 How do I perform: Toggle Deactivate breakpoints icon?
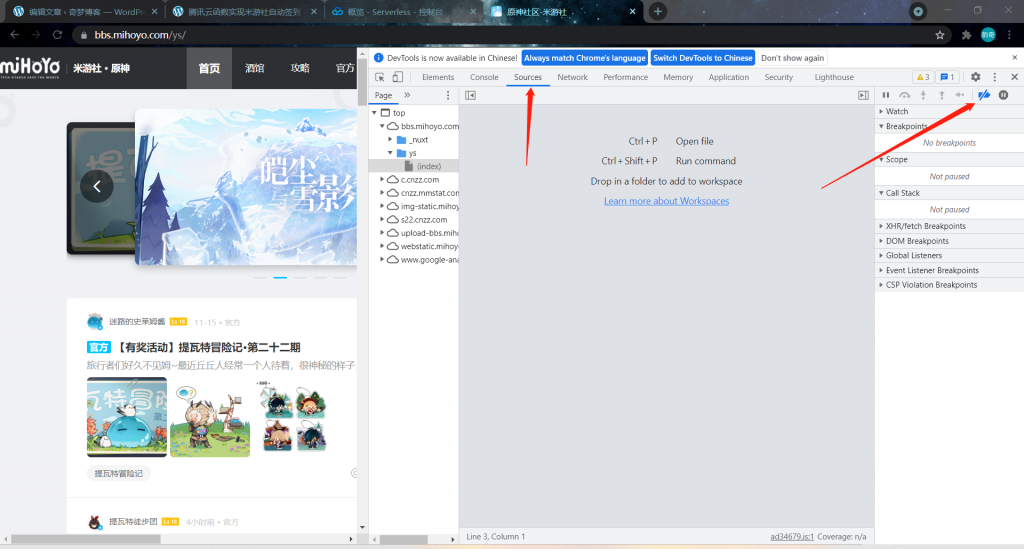pyautogui.click(x=984, y=95)
